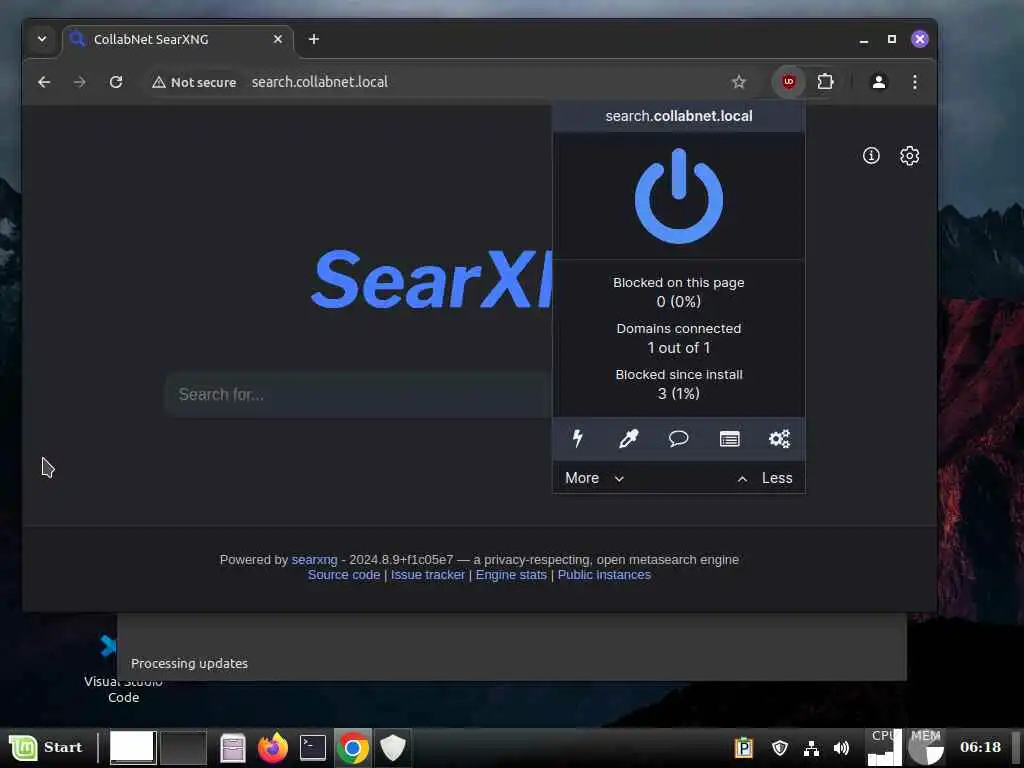Click Blocked since install 3 (1%)
This screenshot has height=768, width=1024.
coord(679,384)
